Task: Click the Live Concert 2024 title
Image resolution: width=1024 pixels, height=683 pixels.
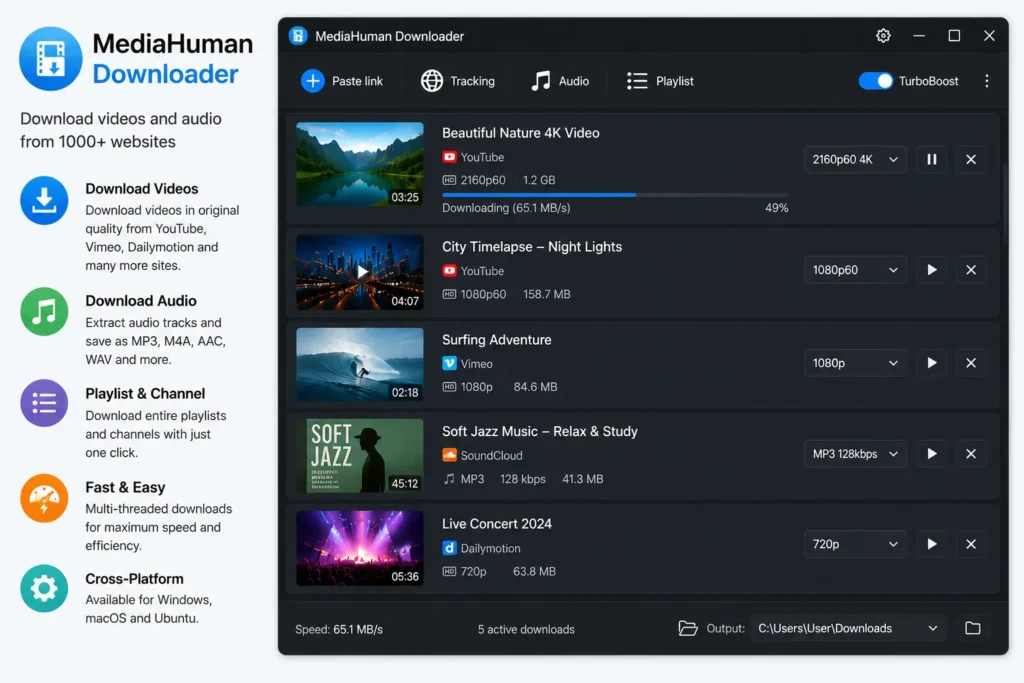Action: tap(496, 524)
